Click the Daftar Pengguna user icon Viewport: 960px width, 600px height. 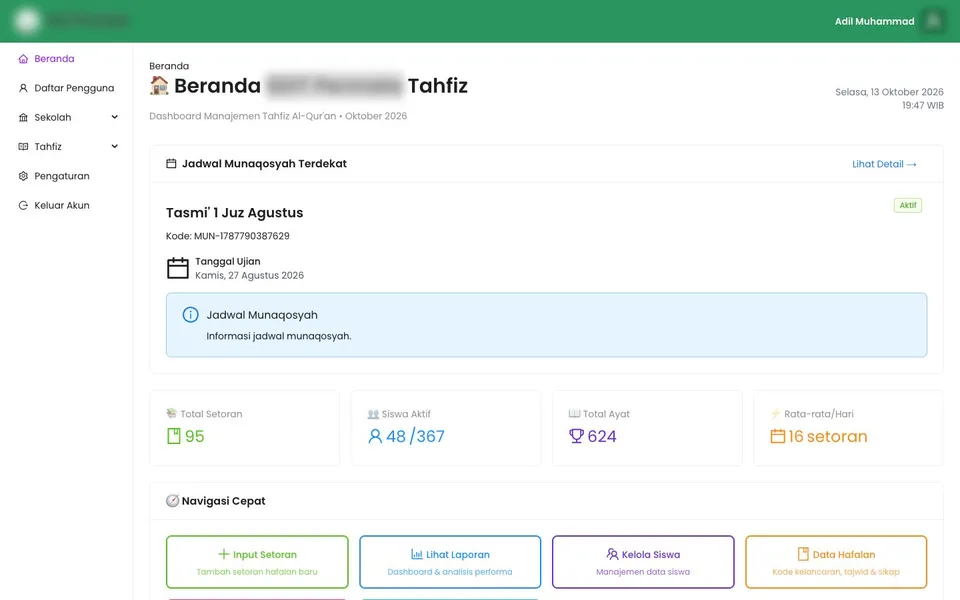coord(23,88)
